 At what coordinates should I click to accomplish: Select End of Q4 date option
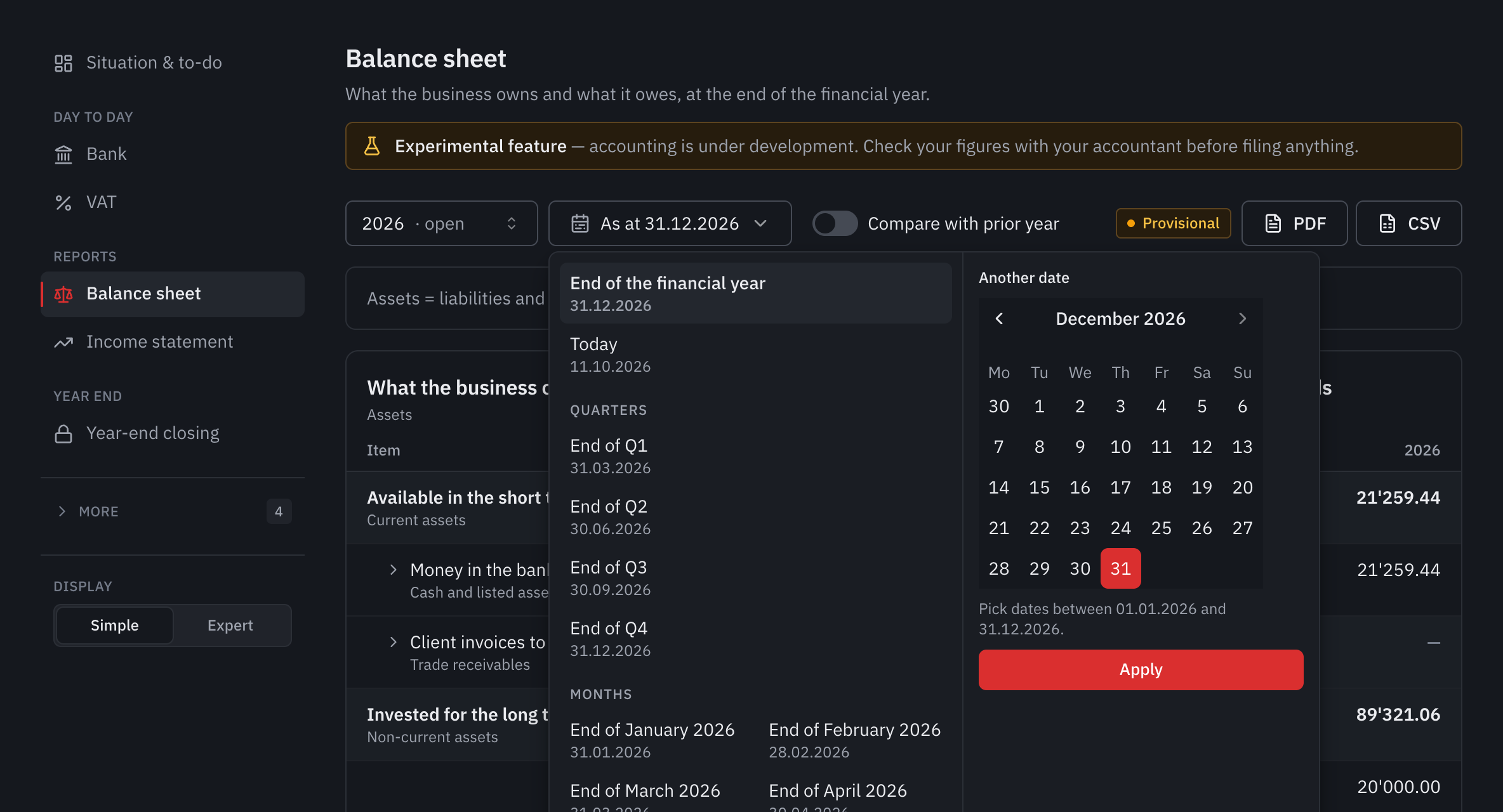point(755,639)
